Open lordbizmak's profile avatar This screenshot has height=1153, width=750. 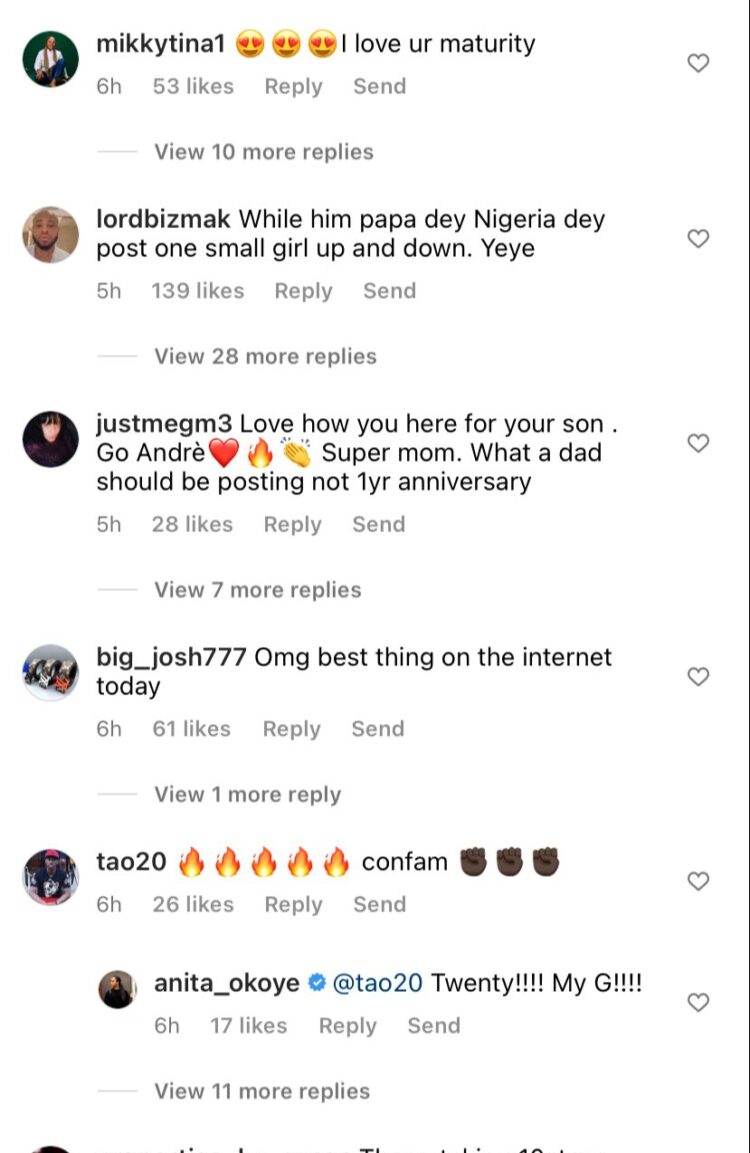(50, 235)
